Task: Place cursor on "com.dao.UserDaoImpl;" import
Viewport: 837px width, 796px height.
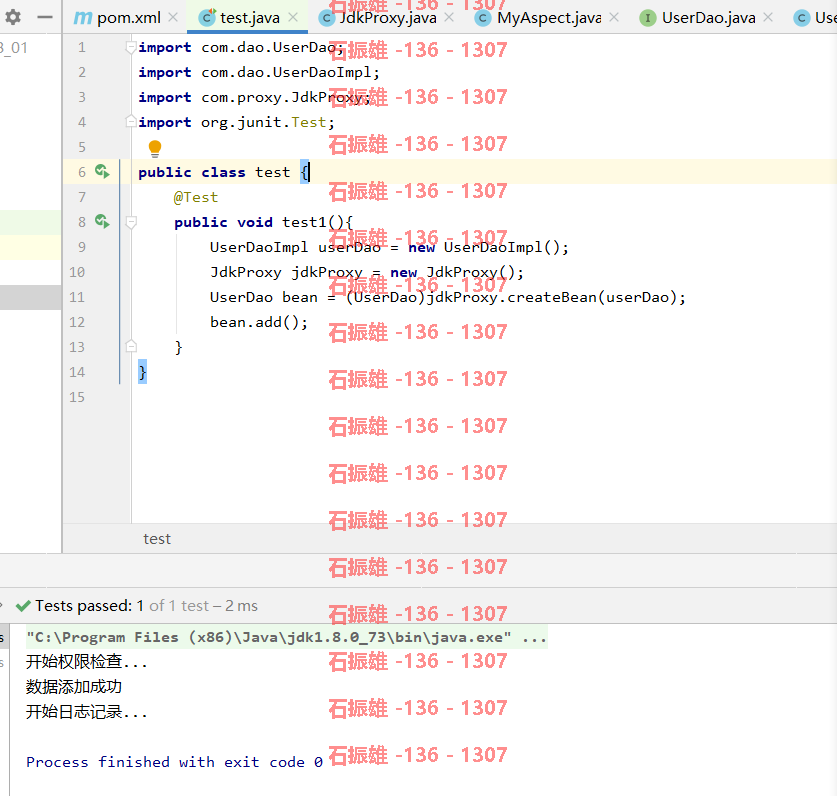Action: pyautogui.click(x=290, y=72)
